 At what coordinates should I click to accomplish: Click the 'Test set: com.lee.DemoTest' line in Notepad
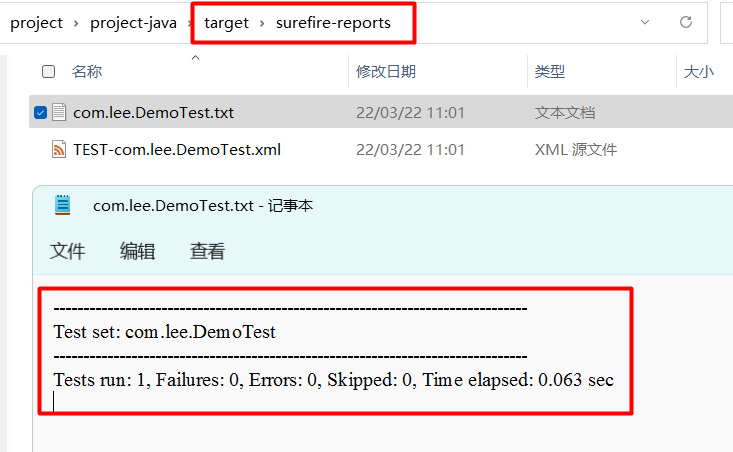pos(165,332)
